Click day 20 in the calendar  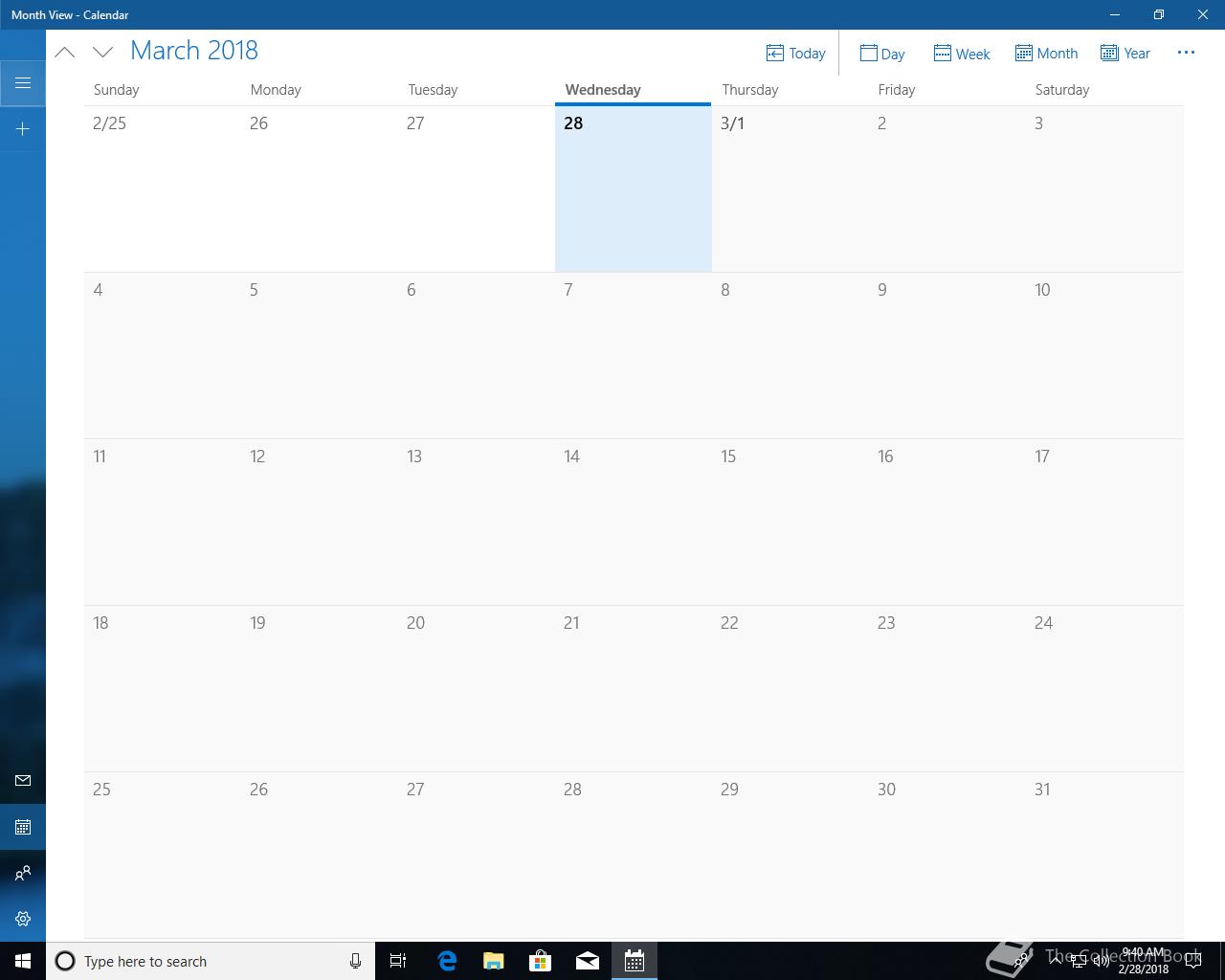pyautogui.click(x=476, y=688)
